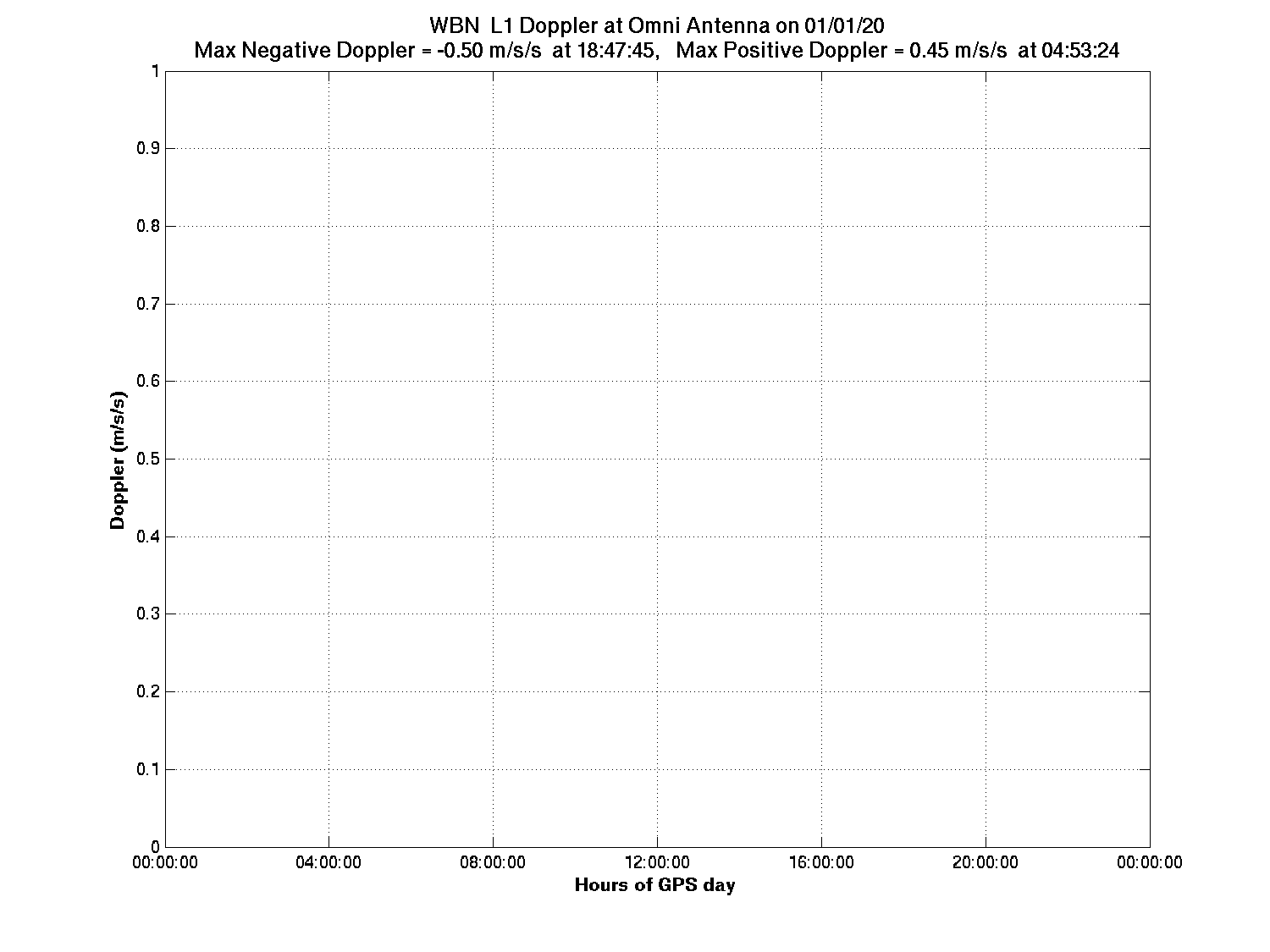Viewport: 1270px width, 952px height.
Task: Click the 0.5 y-axis tick label
Action: pos(147,459)
